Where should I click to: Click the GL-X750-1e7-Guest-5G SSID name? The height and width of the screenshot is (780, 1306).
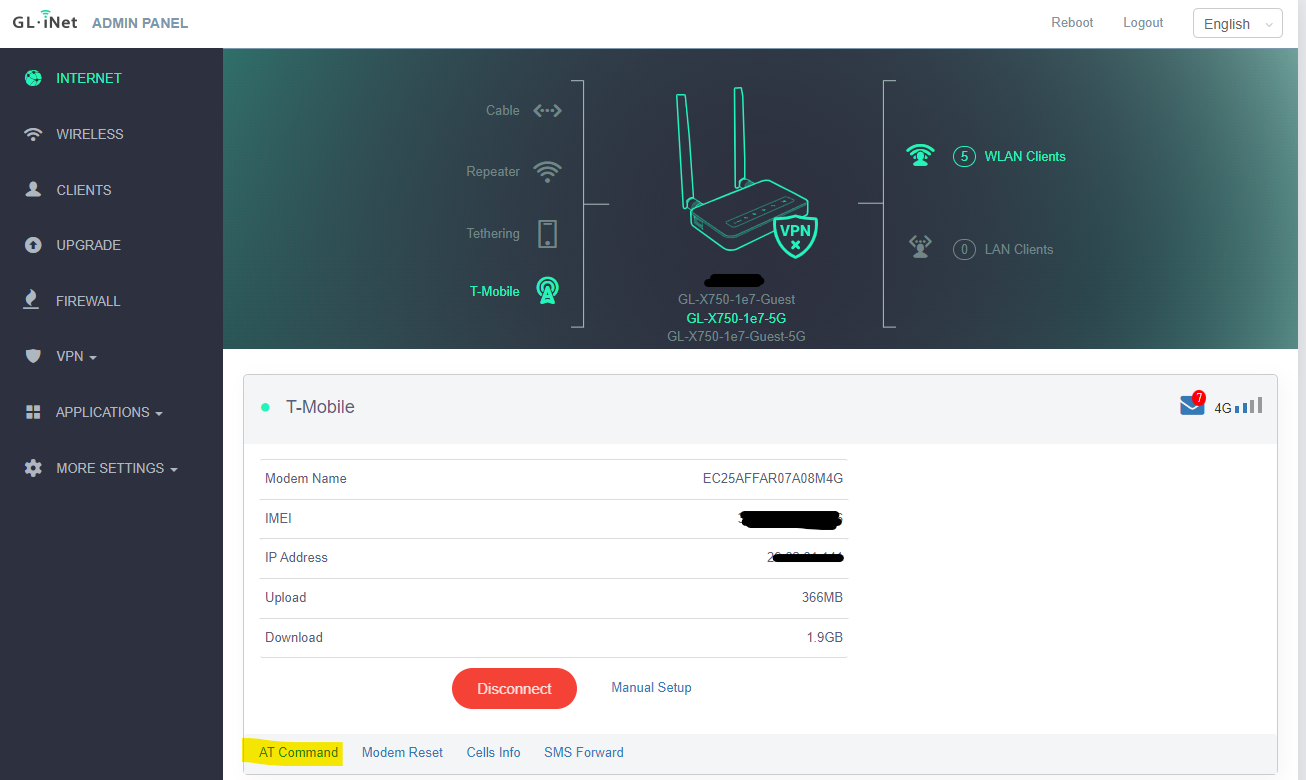coord(736,337)
